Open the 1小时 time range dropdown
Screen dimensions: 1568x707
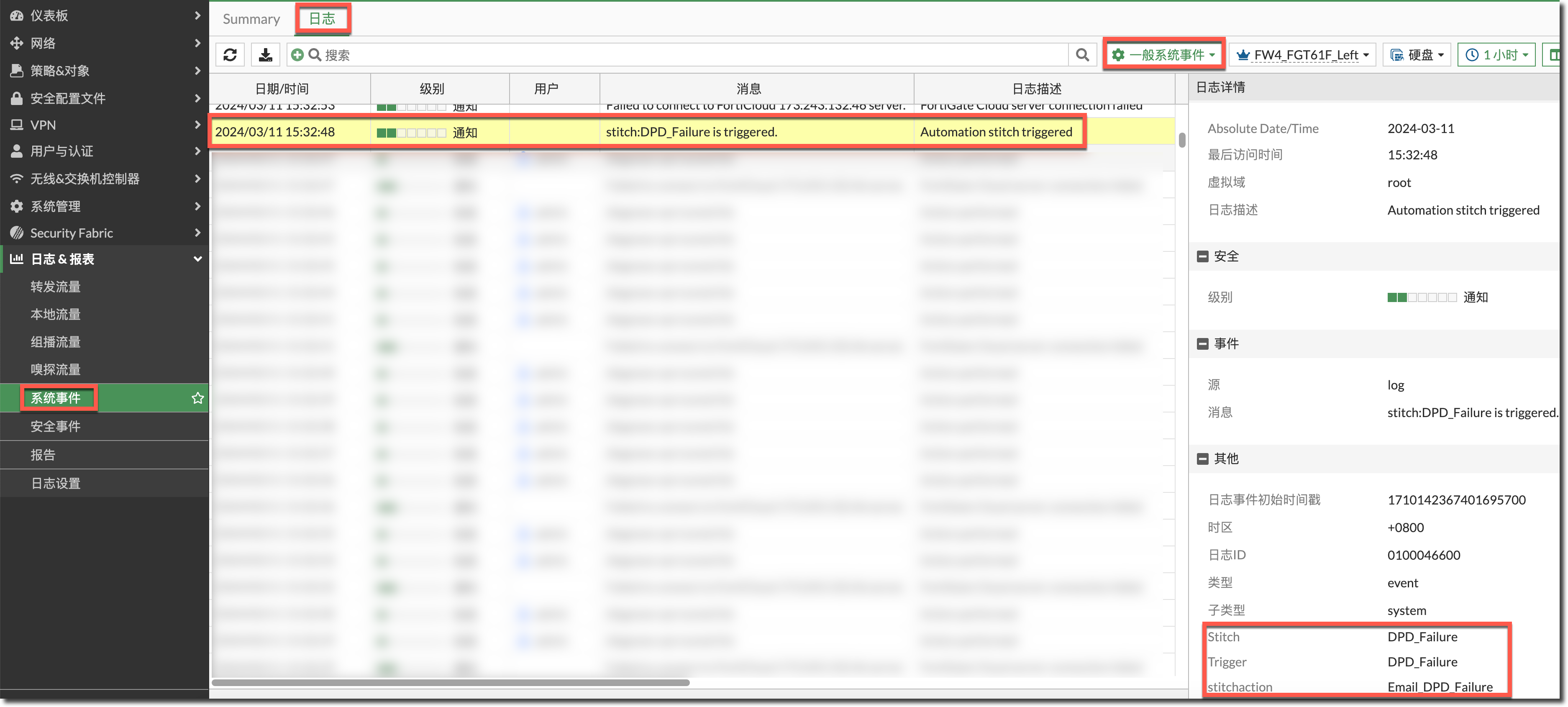[1497, 55]
